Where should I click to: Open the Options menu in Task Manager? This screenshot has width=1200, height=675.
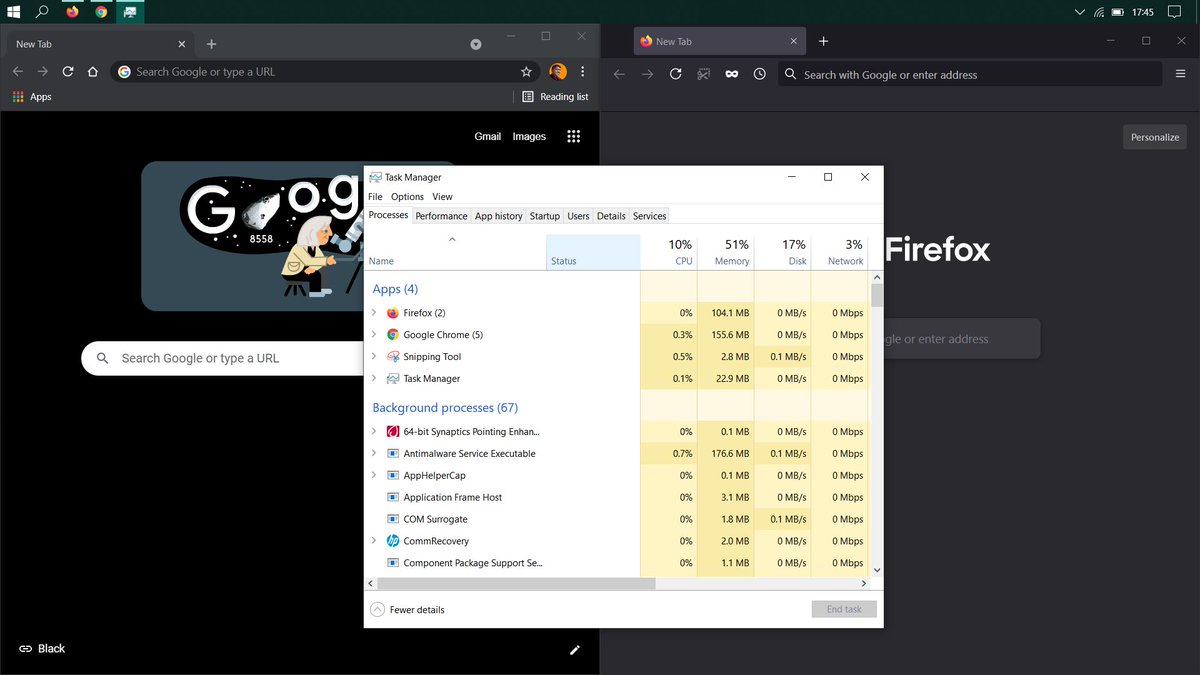[407, 197]
